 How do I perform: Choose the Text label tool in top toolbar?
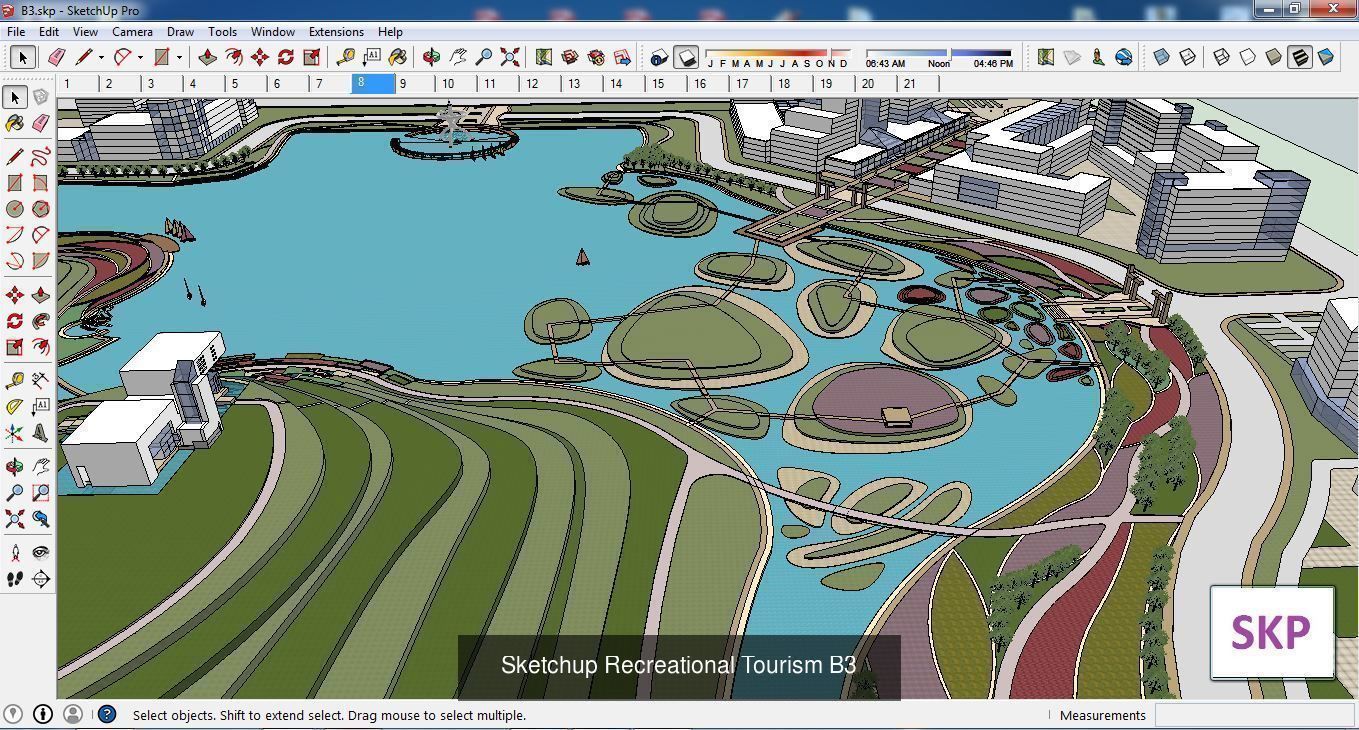(371, 57)
